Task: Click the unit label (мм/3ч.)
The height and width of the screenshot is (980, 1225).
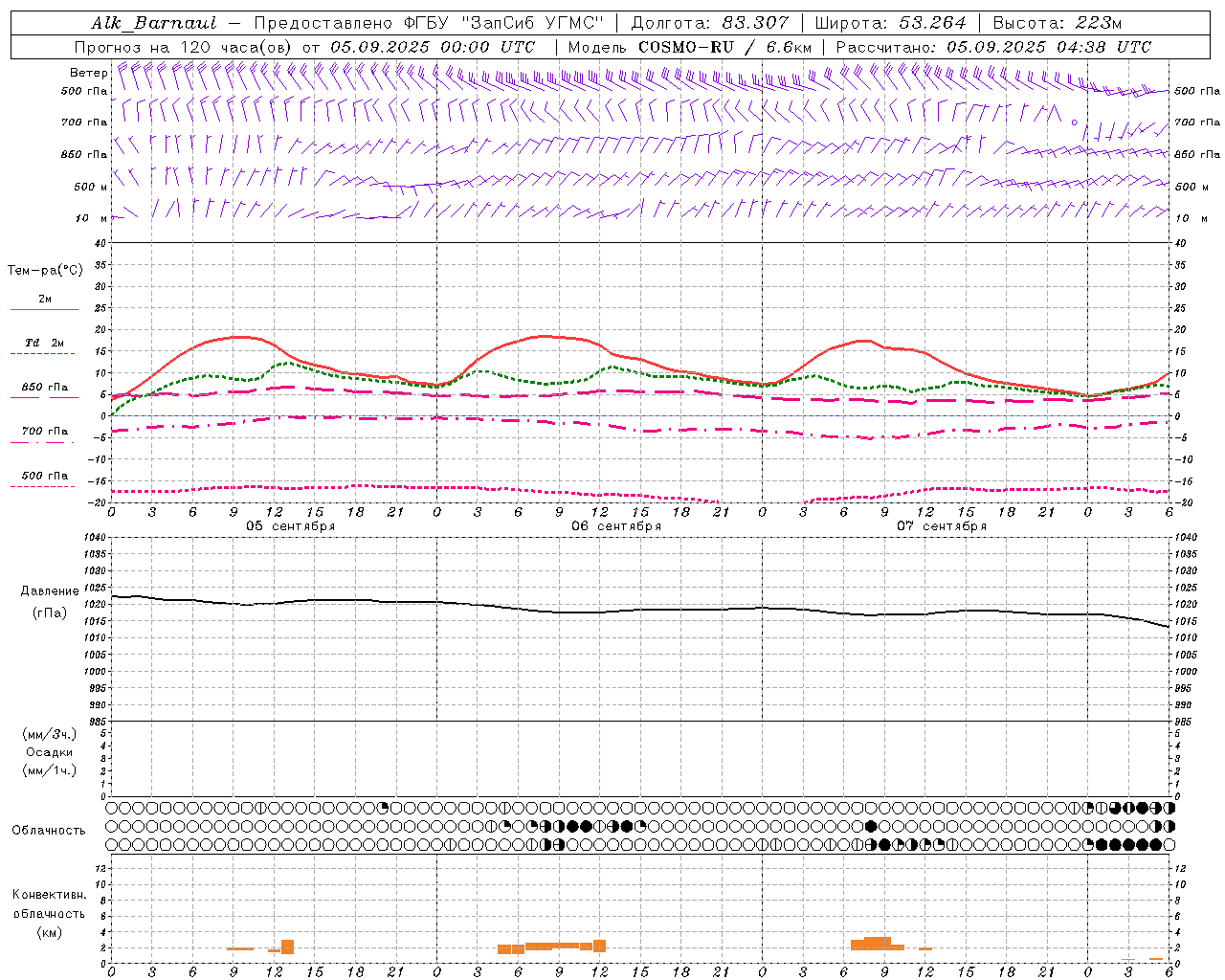Action: click(x=50, y=735)
